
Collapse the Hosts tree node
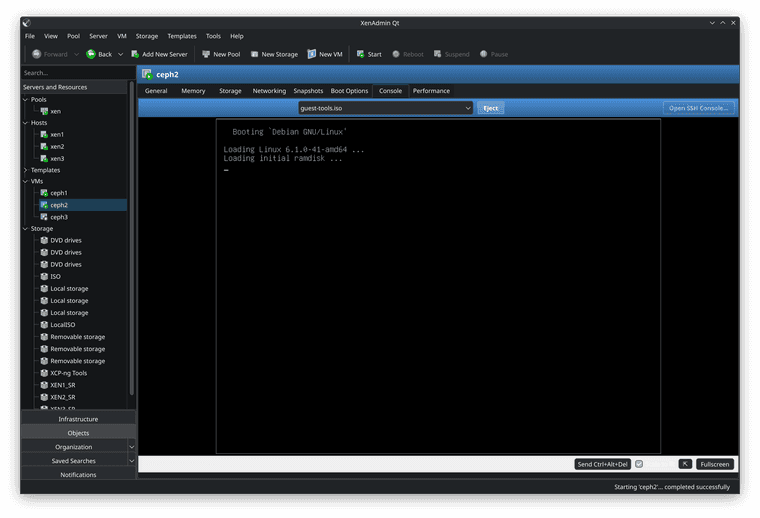pyautogui.click(x=26, y=122)
